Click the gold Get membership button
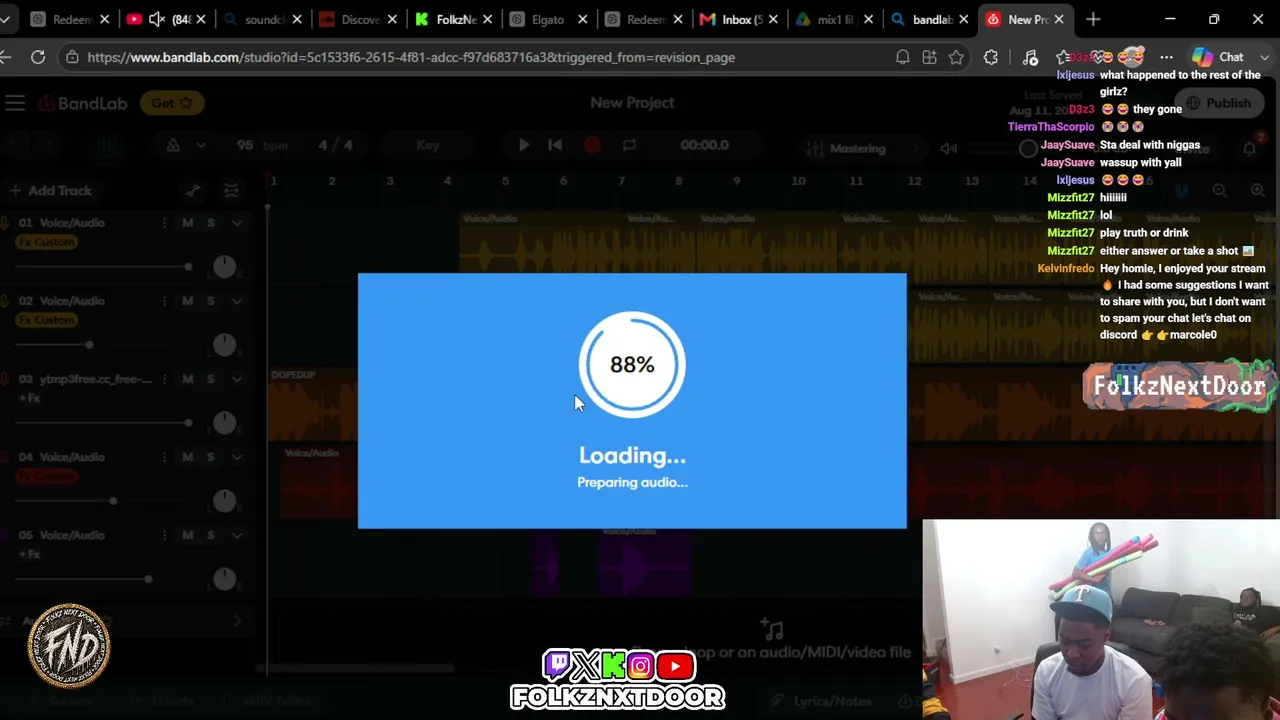Image resolution: width=1280 pixels, height=720 pixels. (x=172, y=102)
